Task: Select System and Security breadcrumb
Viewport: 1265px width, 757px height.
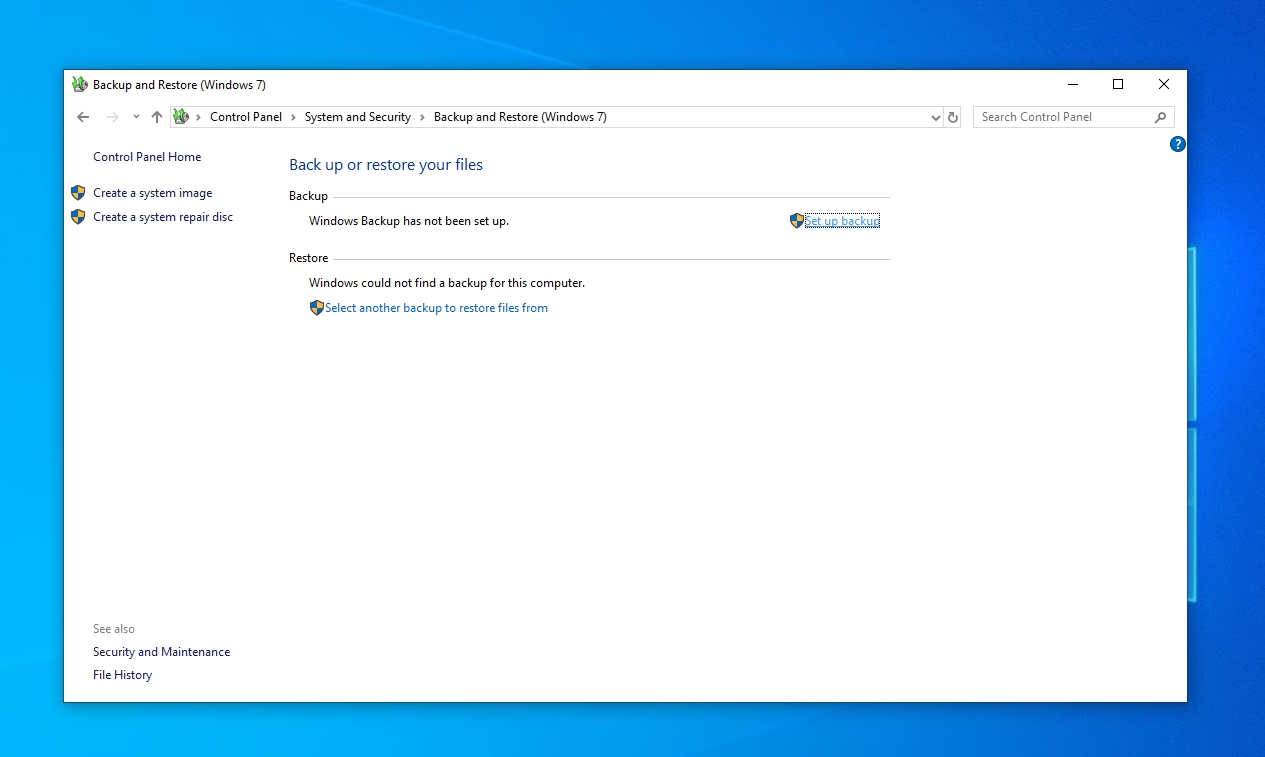Action: point(358,117)
